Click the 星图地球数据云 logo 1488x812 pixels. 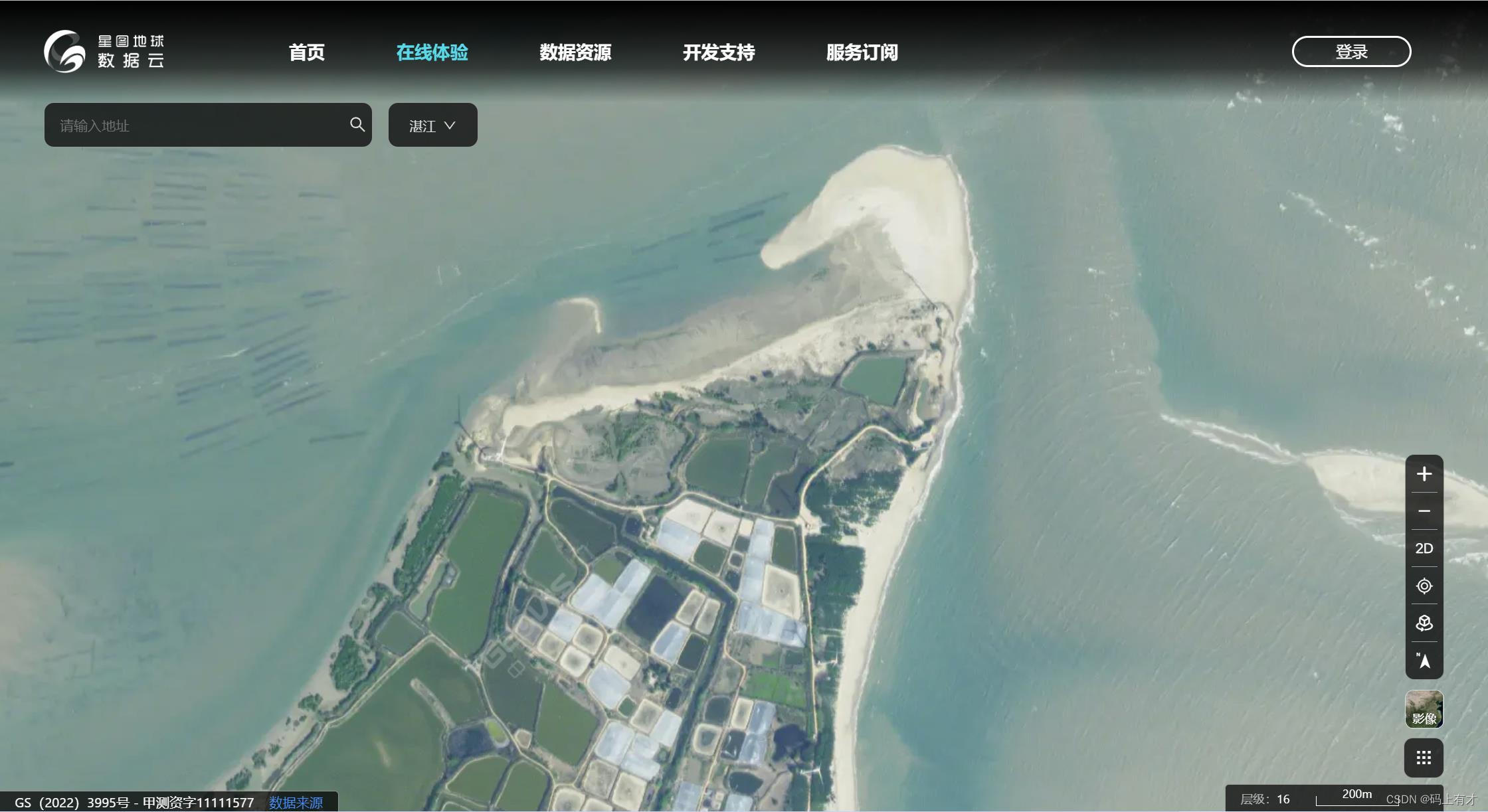(104, 51)
